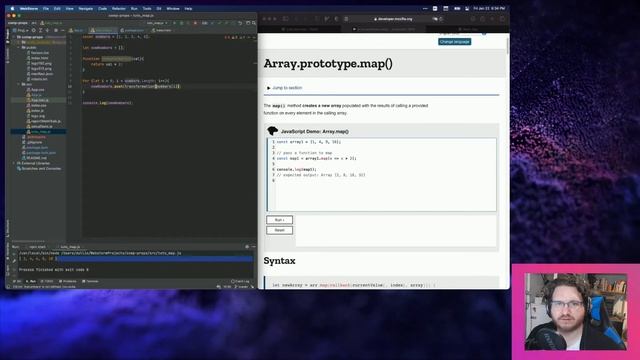
Task: Switch to first editor tab in WebStorm
Action: [x=76, y=30]
